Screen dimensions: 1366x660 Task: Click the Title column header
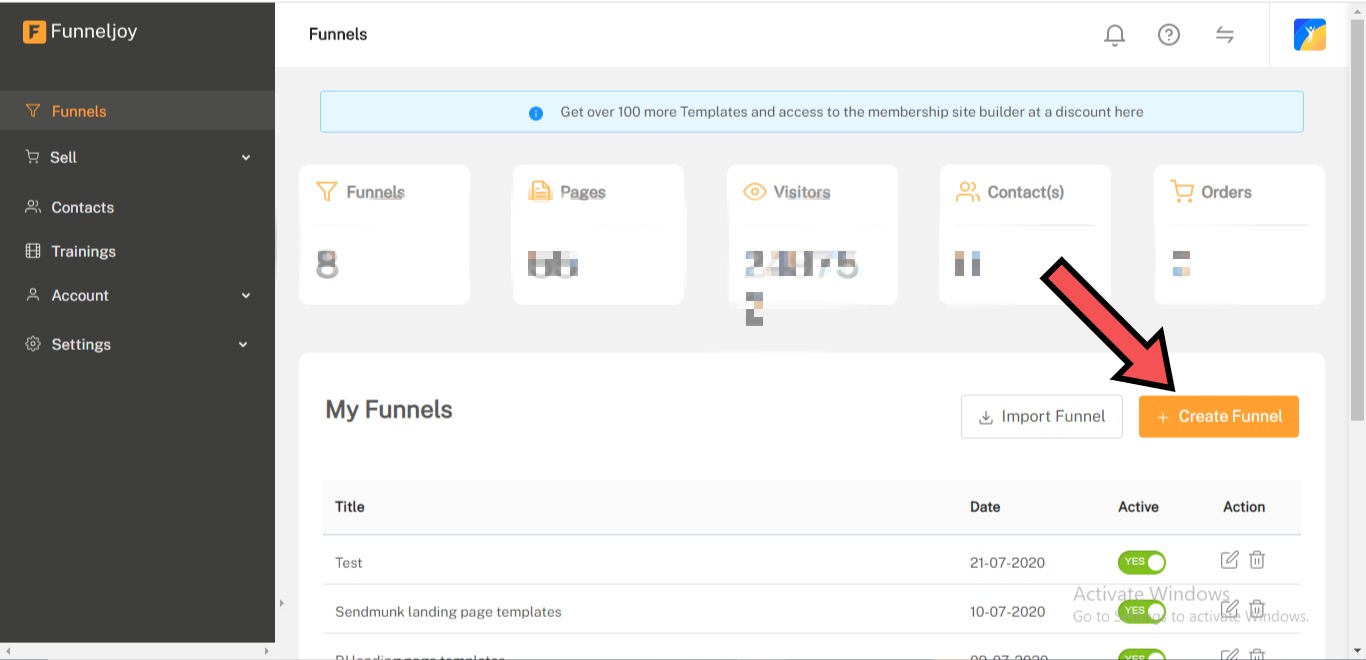[x=350, y=507]
